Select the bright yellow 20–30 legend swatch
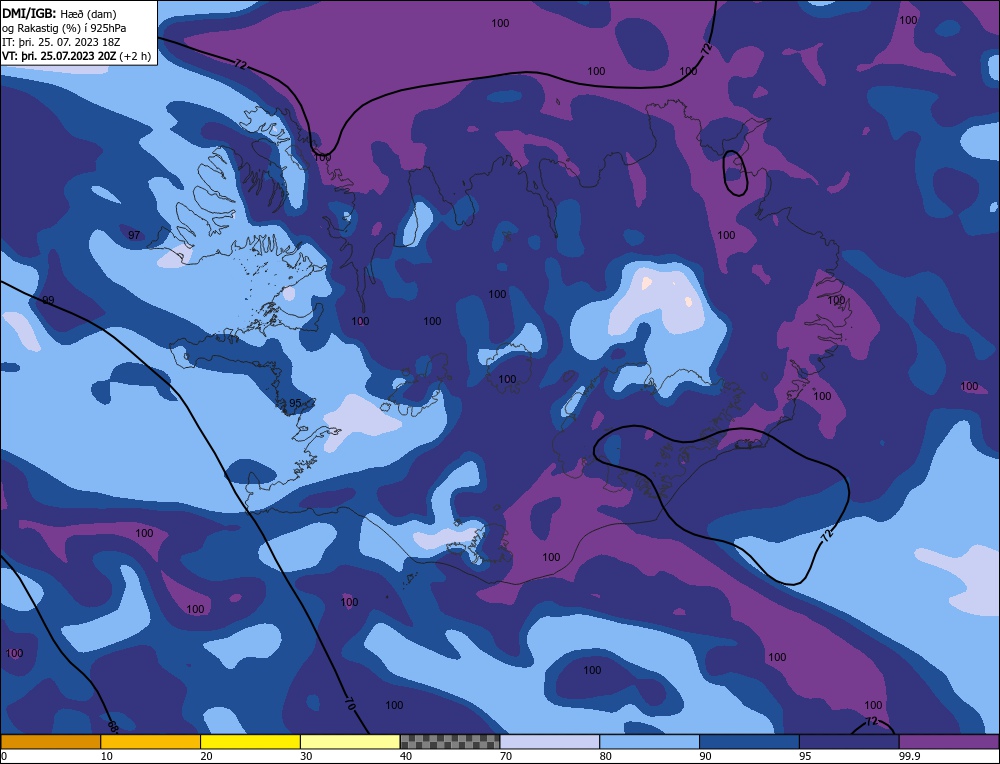This screenshot has height=764, width=1000. coord(251,742)
